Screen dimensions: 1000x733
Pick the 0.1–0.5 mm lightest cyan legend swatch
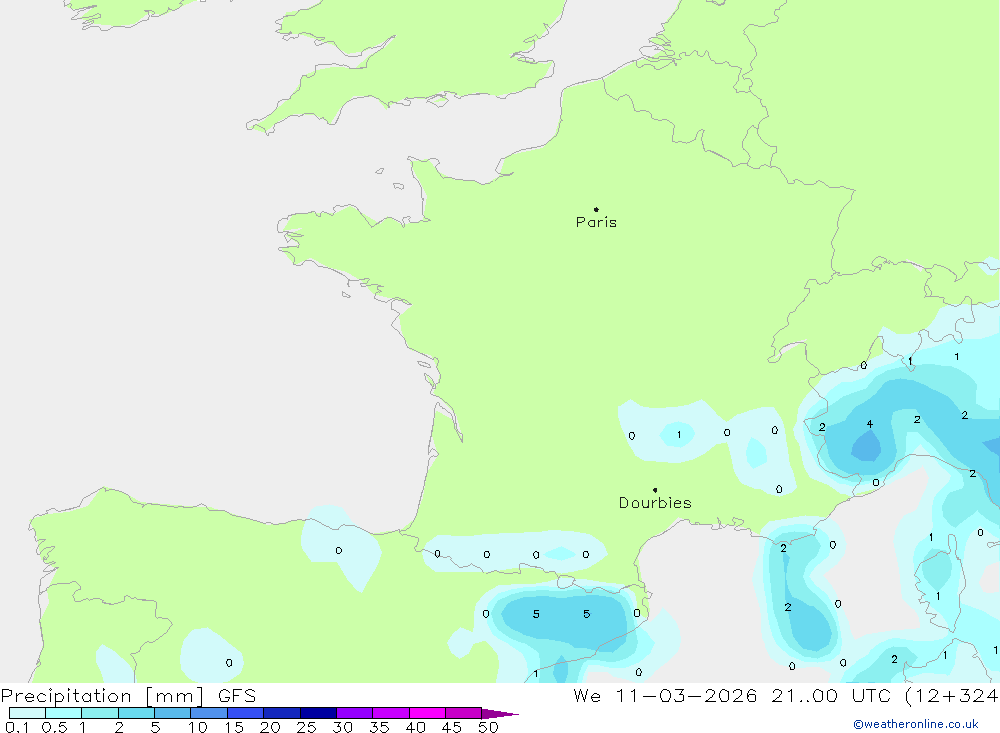point(27,713)
